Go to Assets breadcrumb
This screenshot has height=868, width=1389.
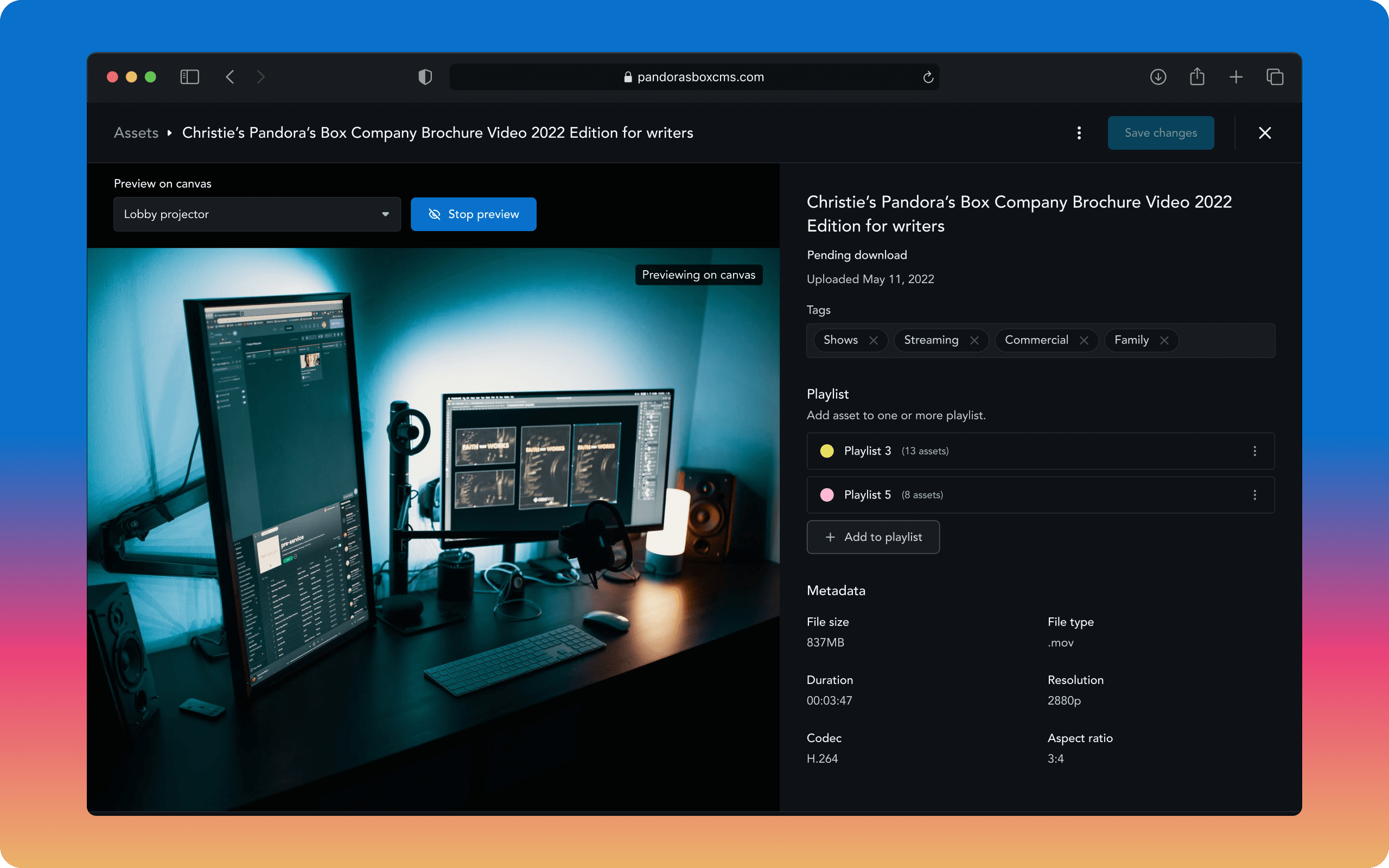pos(136,133)
